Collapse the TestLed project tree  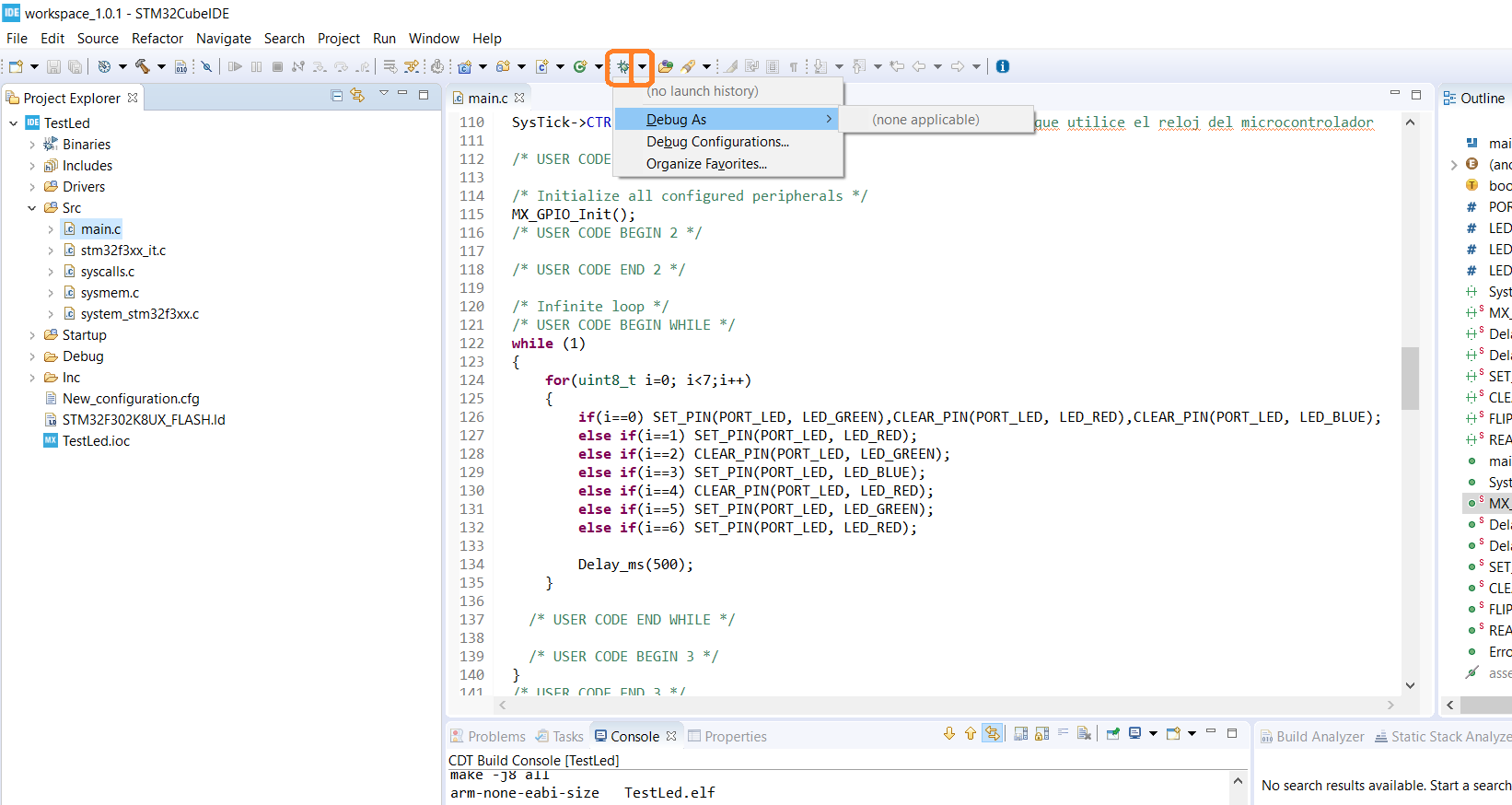coord(14,123)
